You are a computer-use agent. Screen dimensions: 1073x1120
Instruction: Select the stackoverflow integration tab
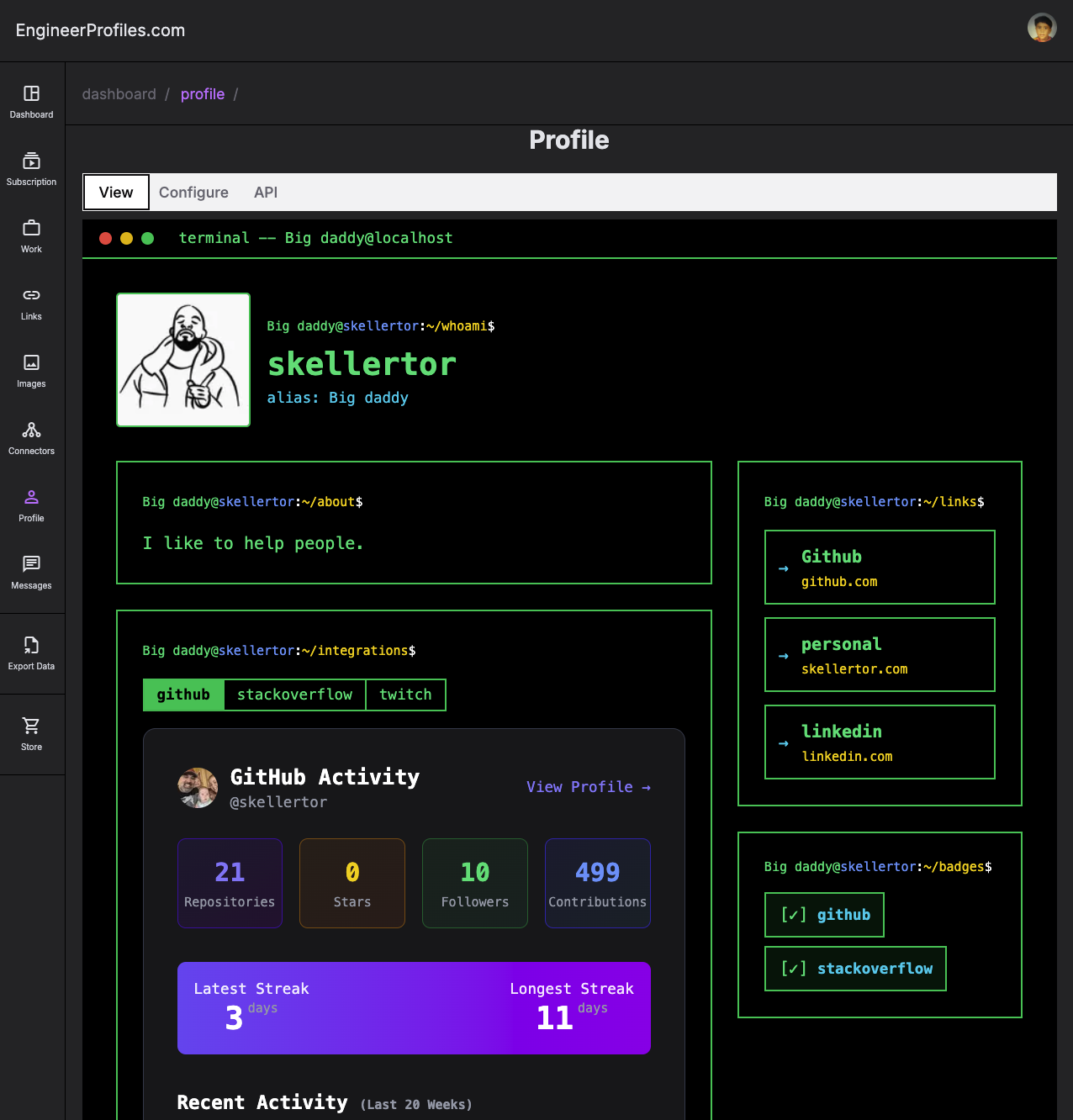click(x=294, y=695)
